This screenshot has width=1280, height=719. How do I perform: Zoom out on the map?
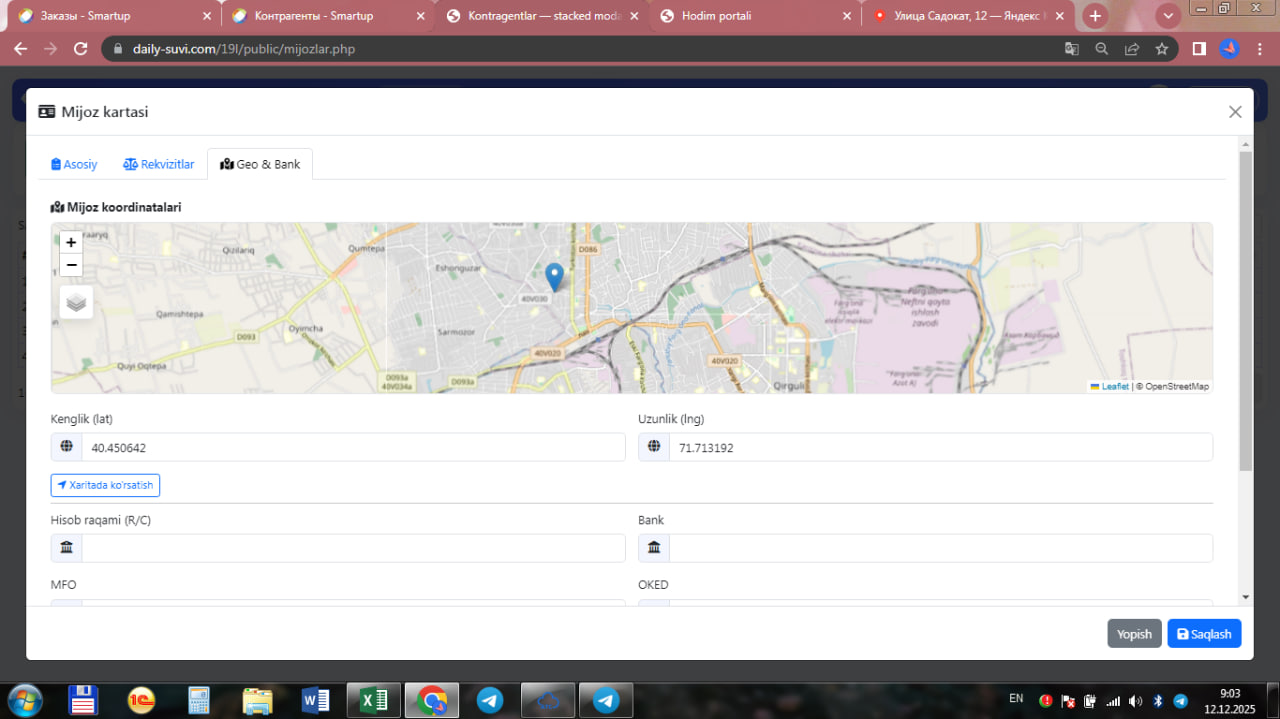71,265
